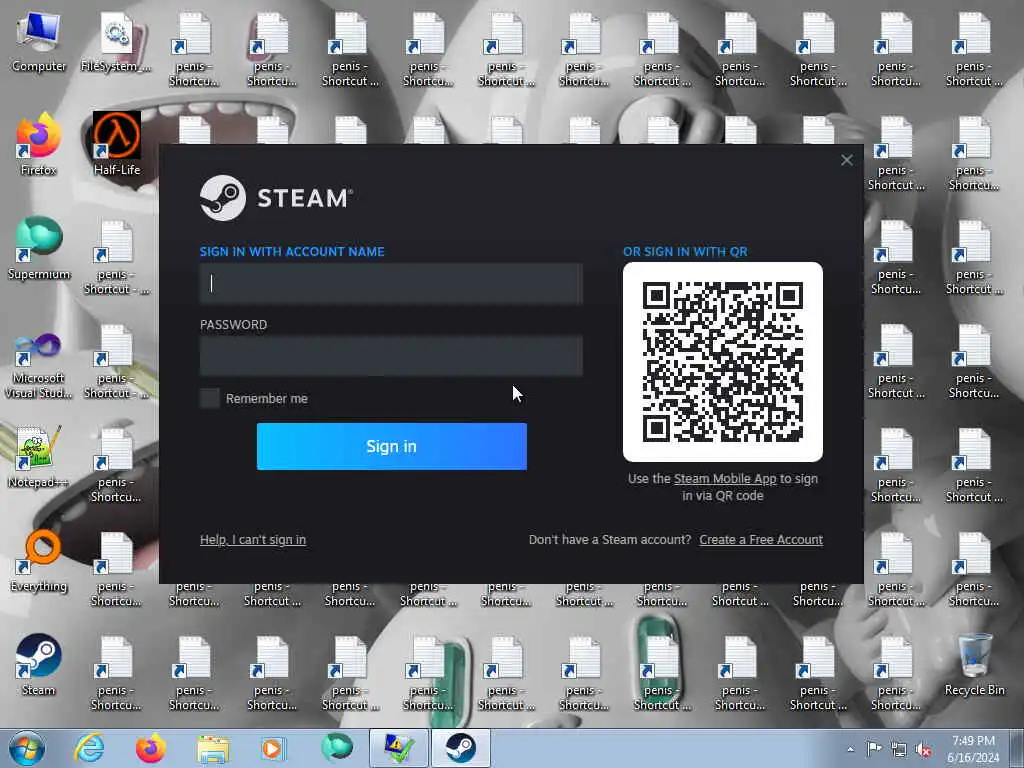This screenshot has height=768, width=1024.
Task: Switch to the warning-checkmark taskbar program
Action: click(x=398, y=748)
